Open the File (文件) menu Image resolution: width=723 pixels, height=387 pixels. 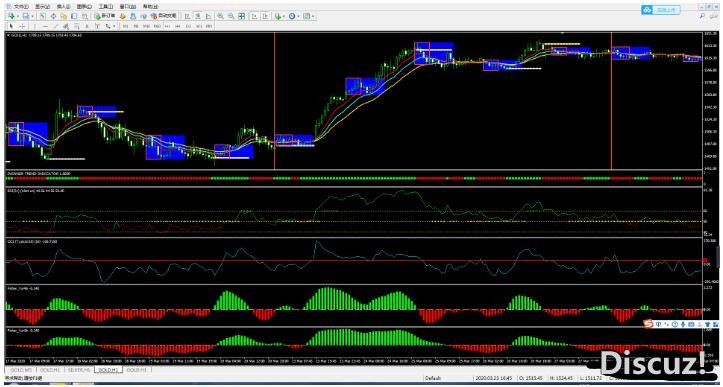(21, 6)
